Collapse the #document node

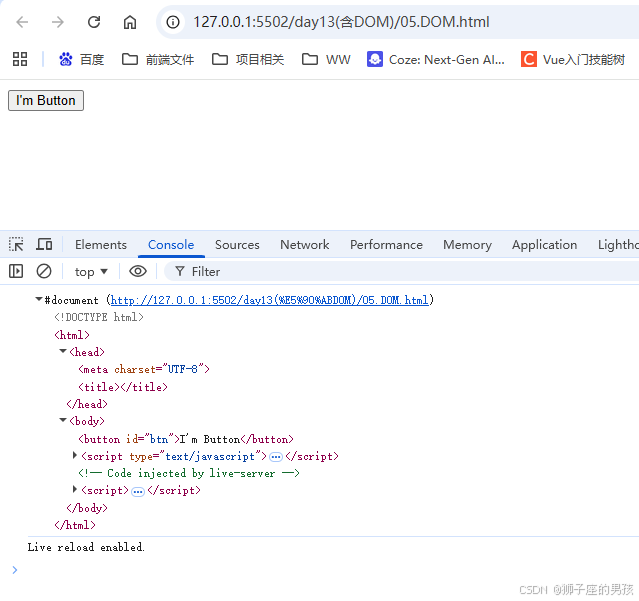click(39, 299)
